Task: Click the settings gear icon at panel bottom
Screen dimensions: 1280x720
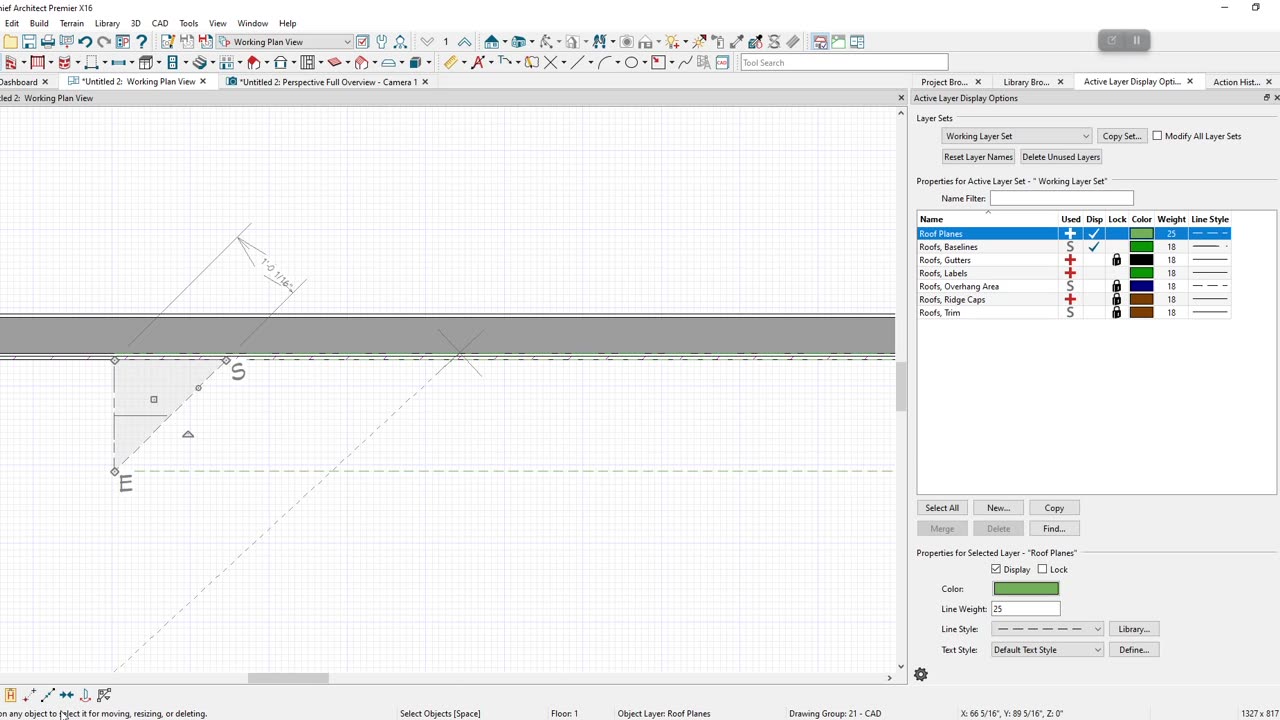Action: [x=921, y=675]
